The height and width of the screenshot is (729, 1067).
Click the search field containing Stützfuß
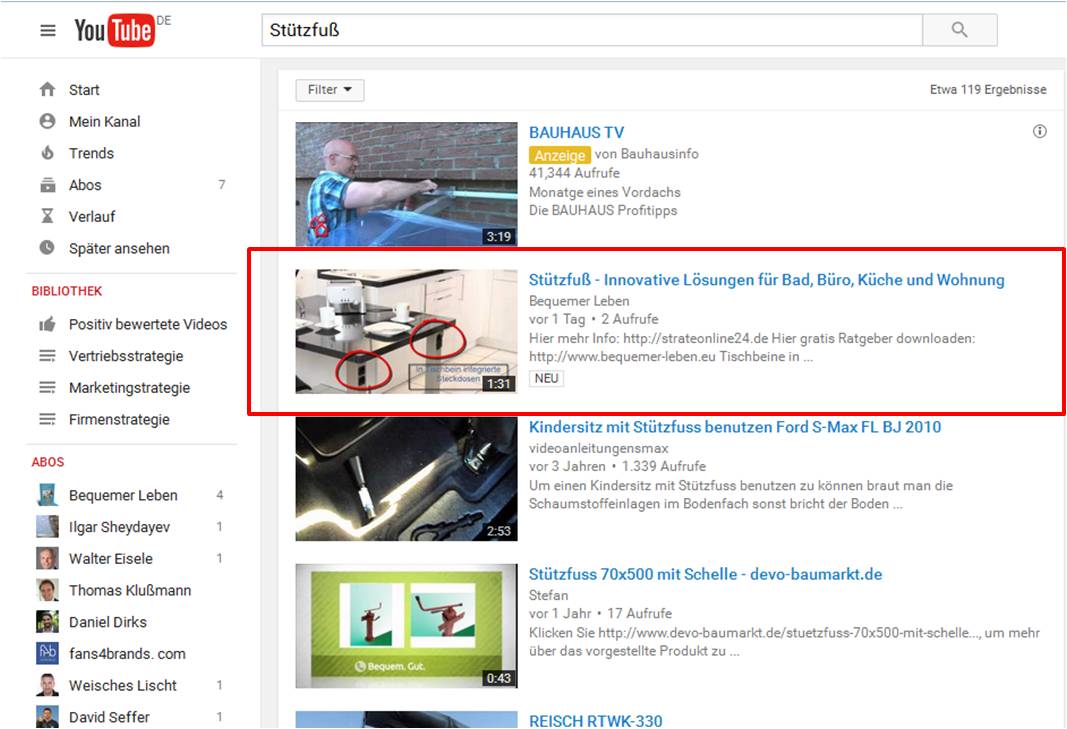pyautogui.click(x=592, y=30)
